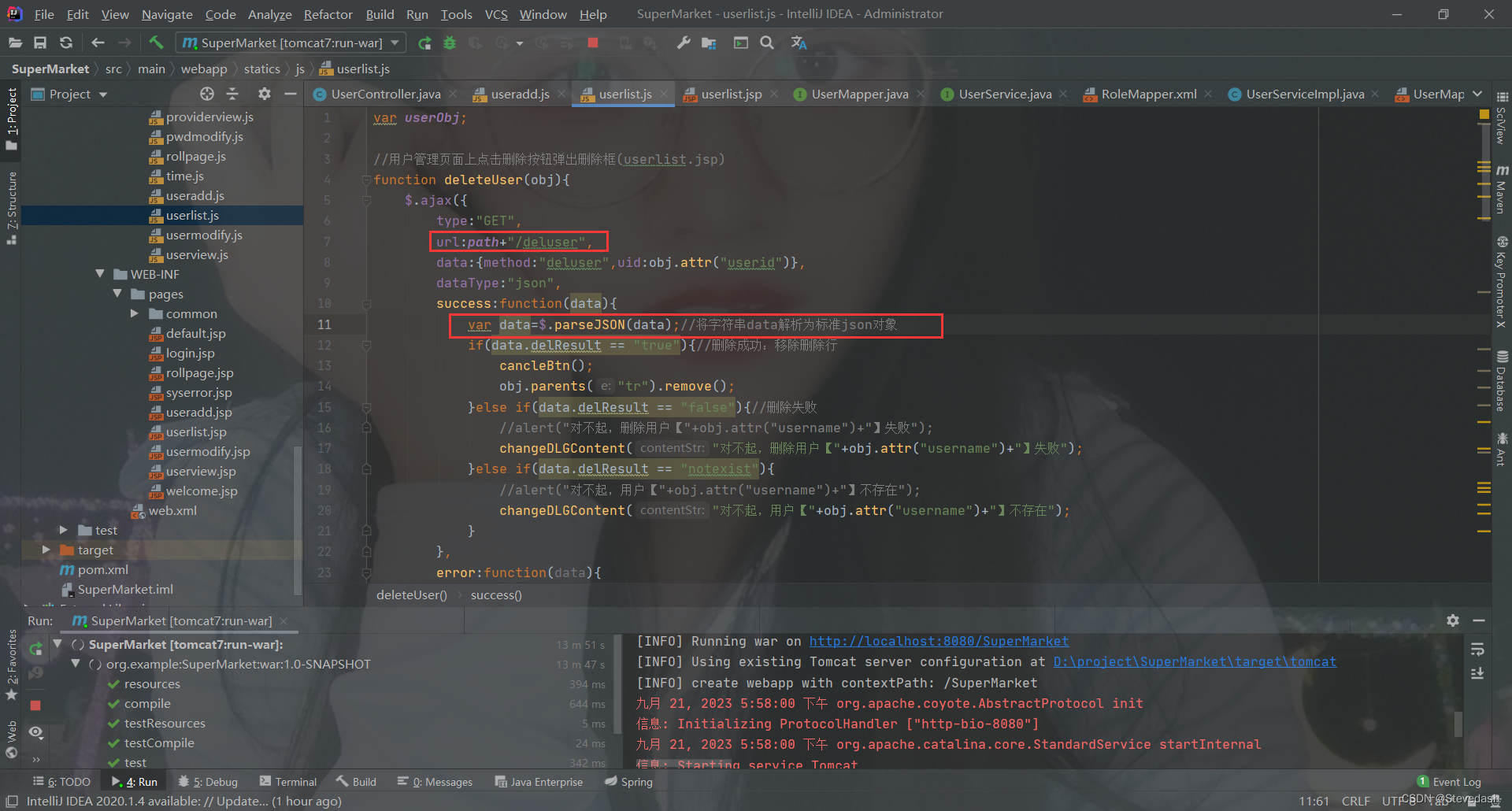This screenshot has height=811, width=1512.
Task: Toggle the 2: Favorites side tool button
Action: (x=12, y=665)
